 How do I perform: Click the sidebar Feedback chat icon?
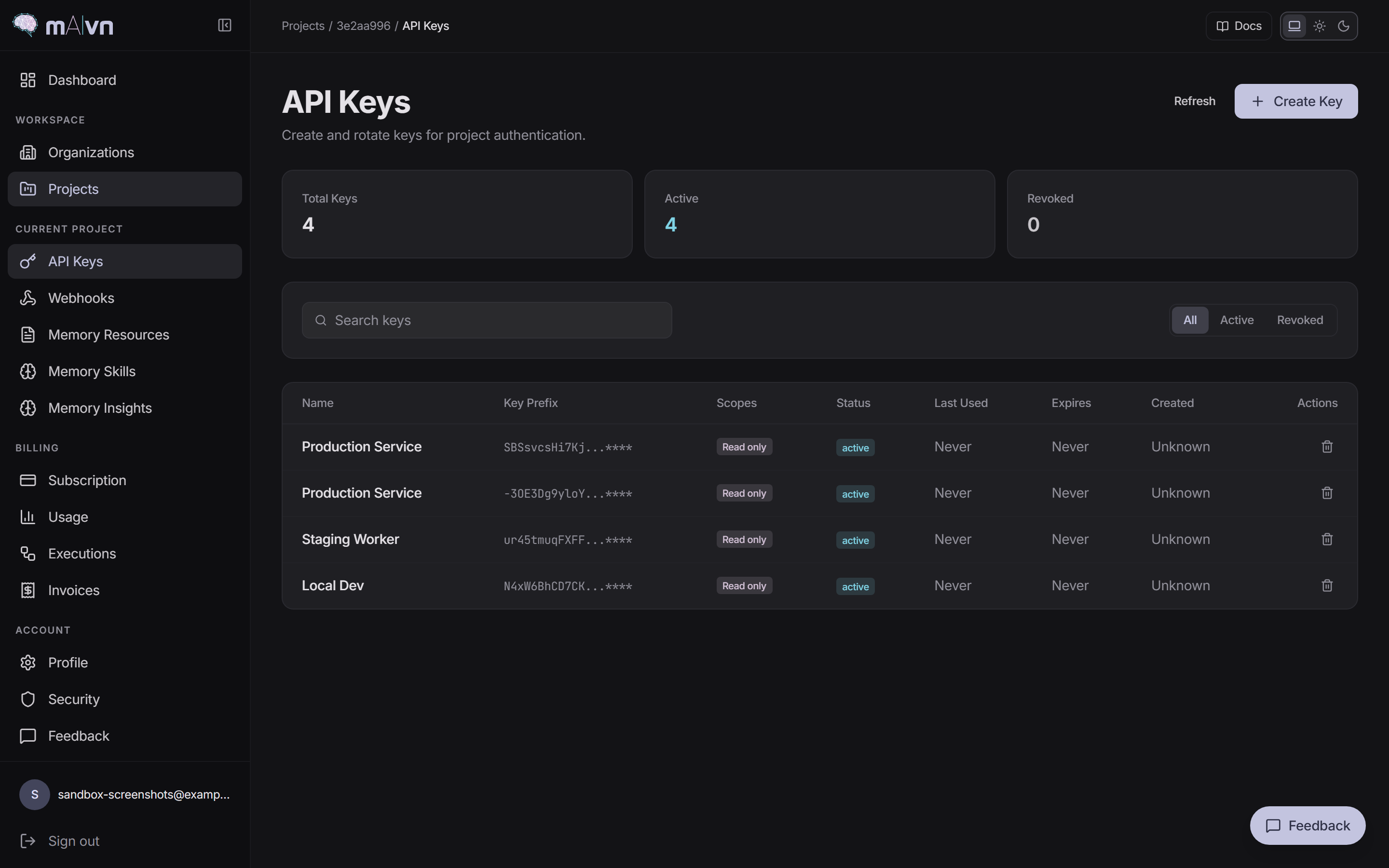pyautogui.click(x=27, y=736)
